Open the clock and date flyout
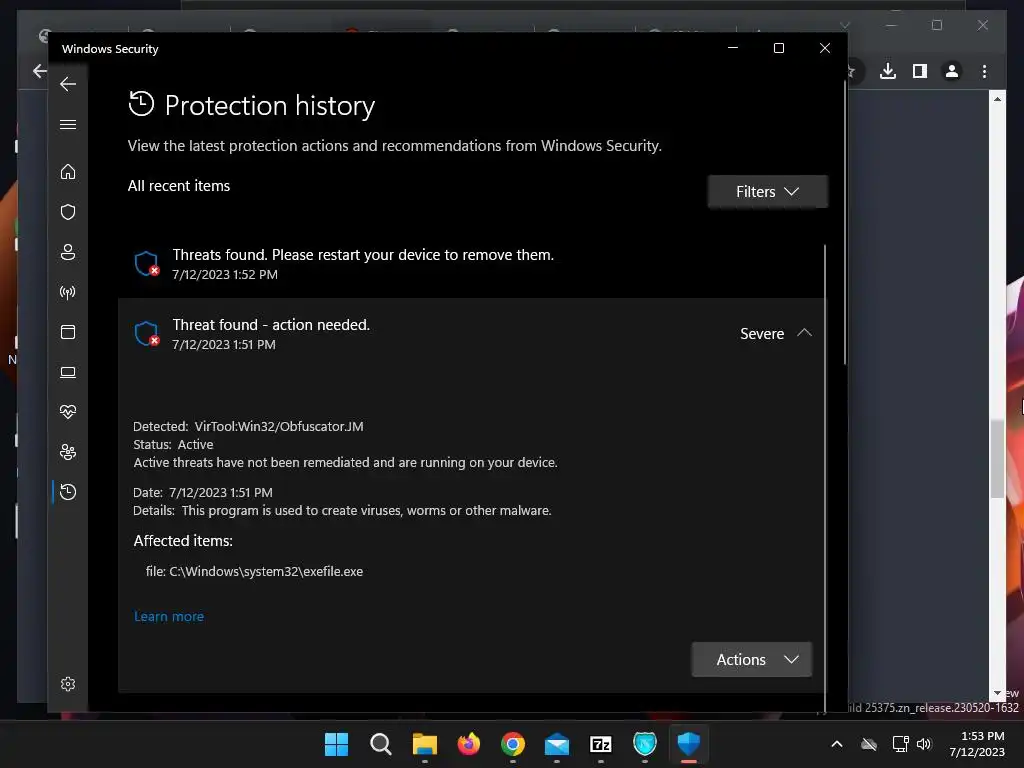Viewport: 1024px width, 768px height. point(977,744)
